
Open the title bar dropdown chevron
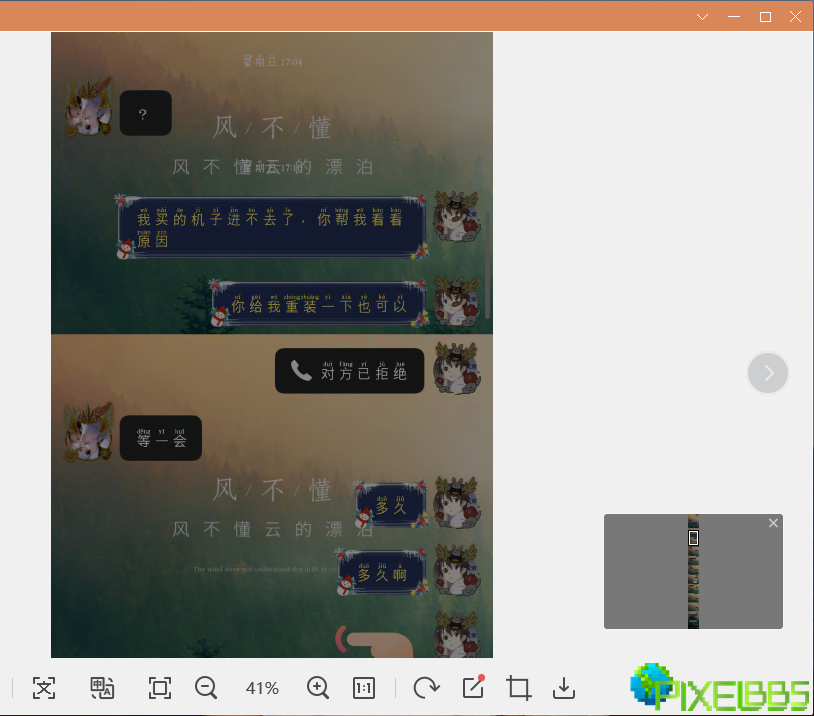pyautogui.click(x=702, y=17)
